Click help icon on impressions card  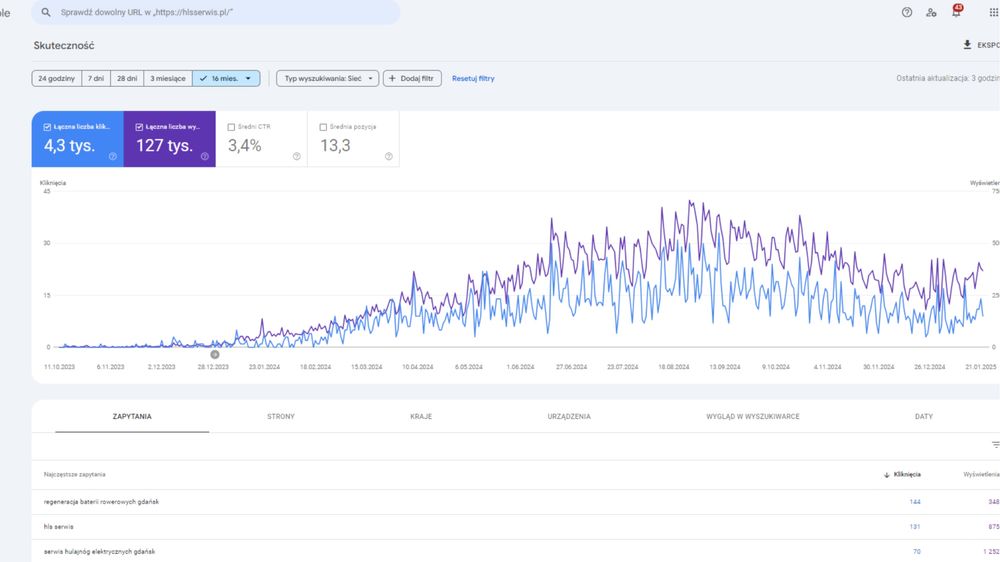205,156
